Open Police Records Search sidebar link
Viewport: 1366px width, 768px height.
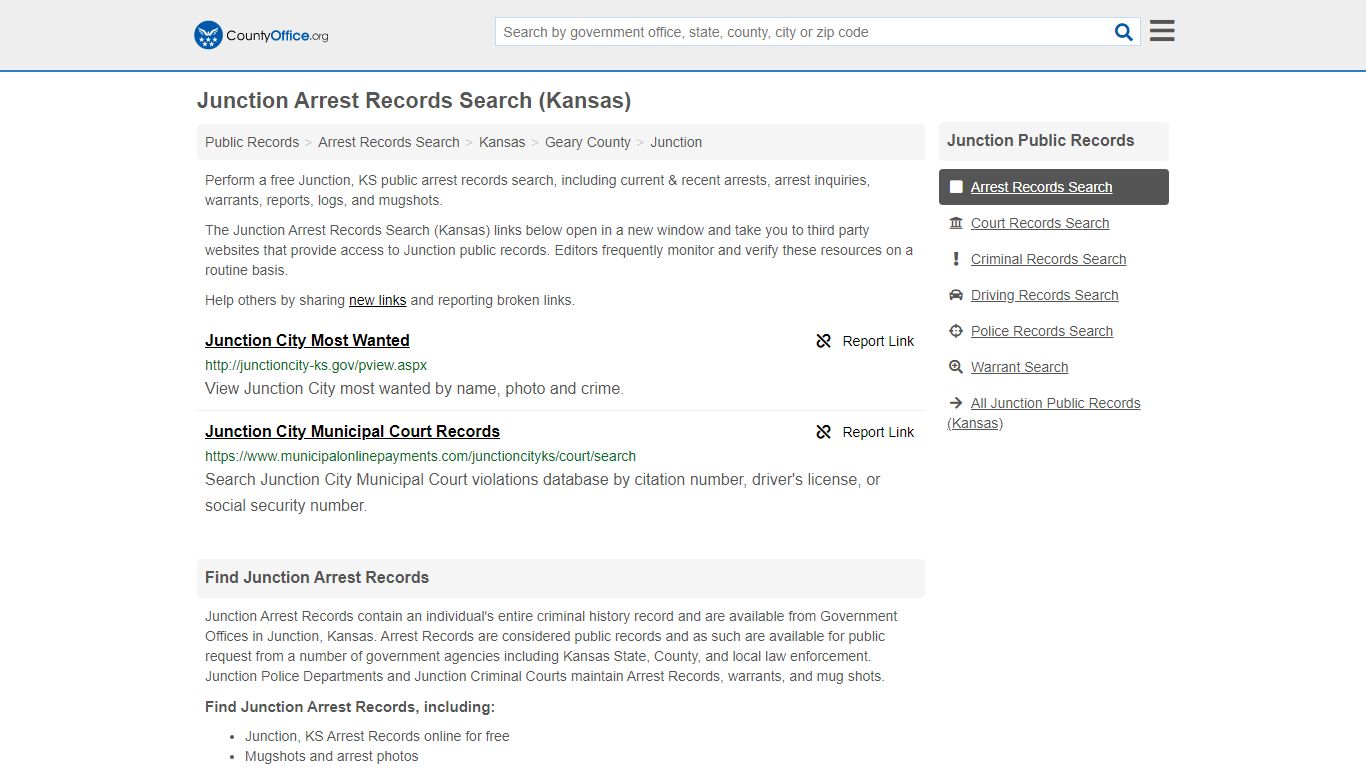pyautogui.click(x=1041, y=331)
